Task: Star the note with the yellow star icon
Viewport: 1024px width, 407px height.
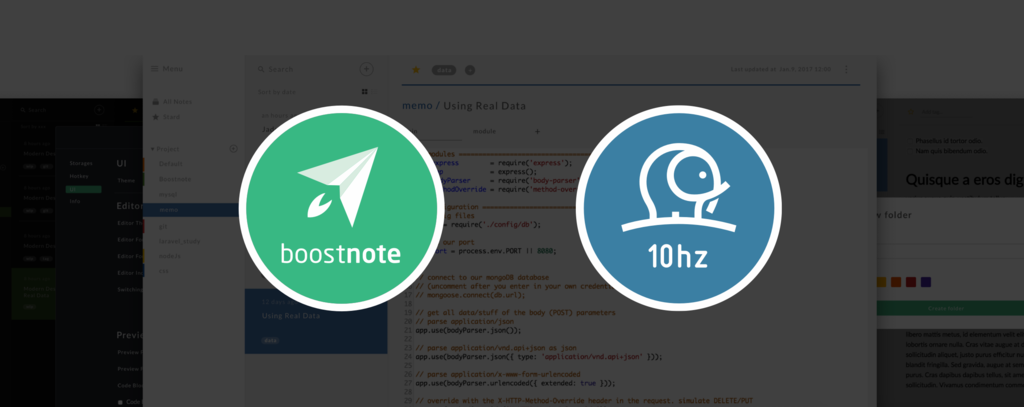Action: [x=416, y=70]
